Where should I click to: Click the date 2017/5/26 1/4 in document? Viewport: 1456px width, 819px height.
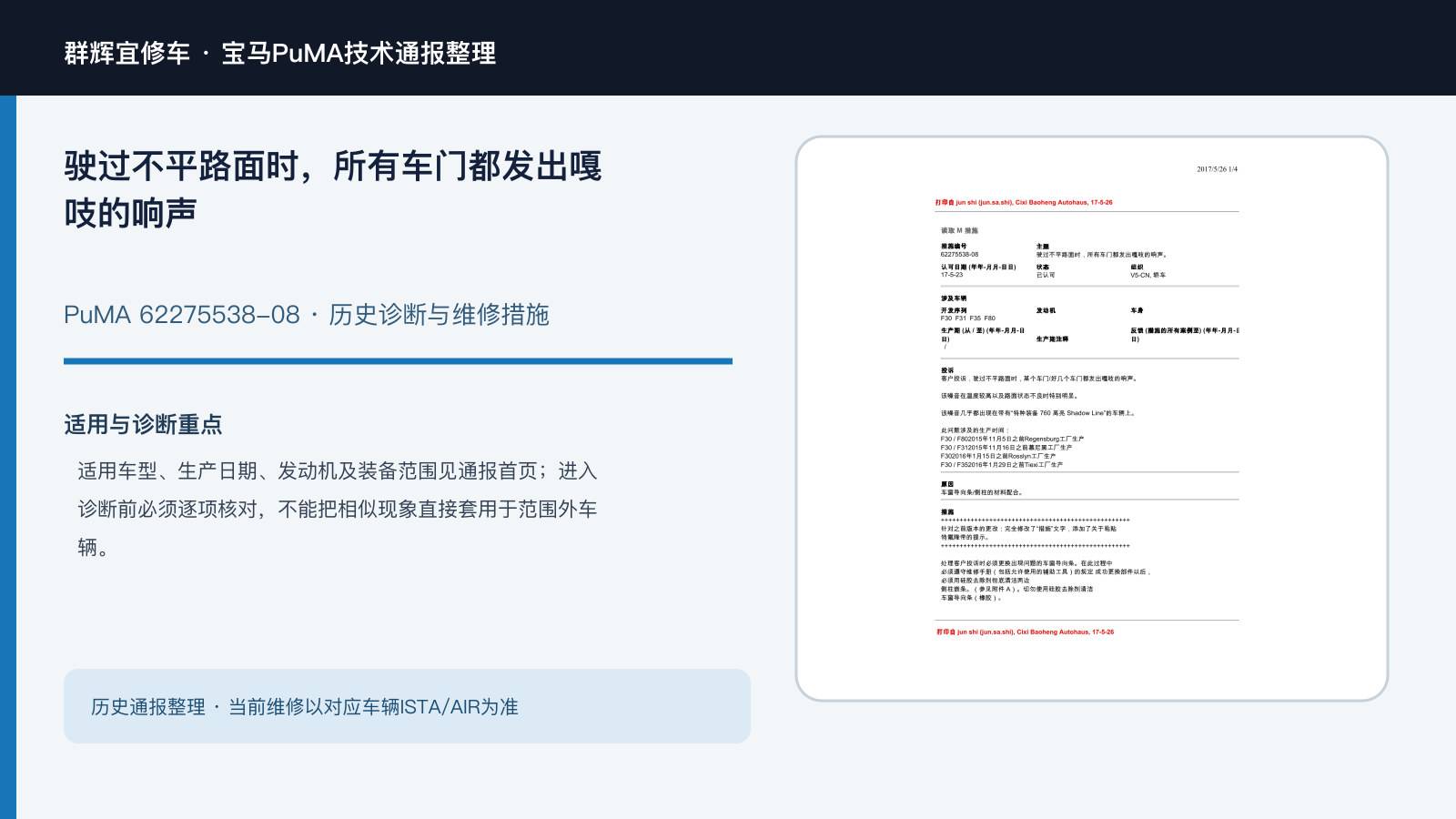[1217, 169]
